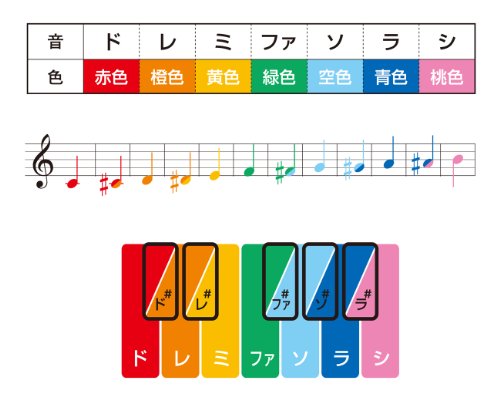This screenshot has width=500, height=400.
Task: Click the green ファ note on staff
Action: 250,160
